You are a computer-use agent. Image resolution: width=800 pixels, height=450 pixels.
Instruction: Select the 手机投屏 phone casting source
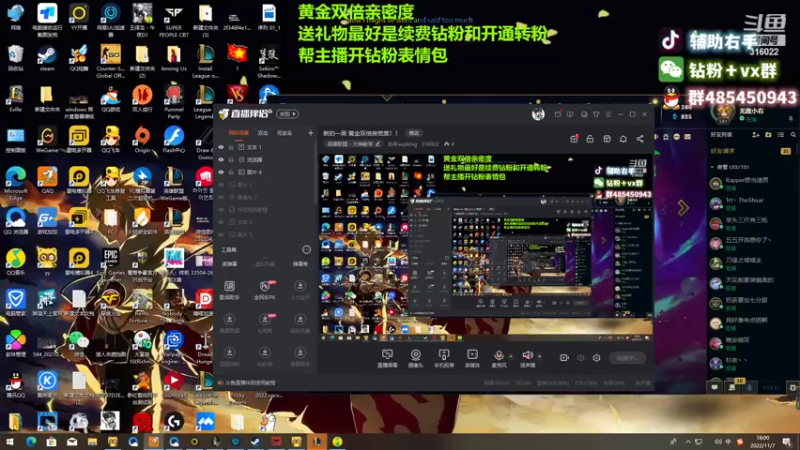[x=444, y=358]
